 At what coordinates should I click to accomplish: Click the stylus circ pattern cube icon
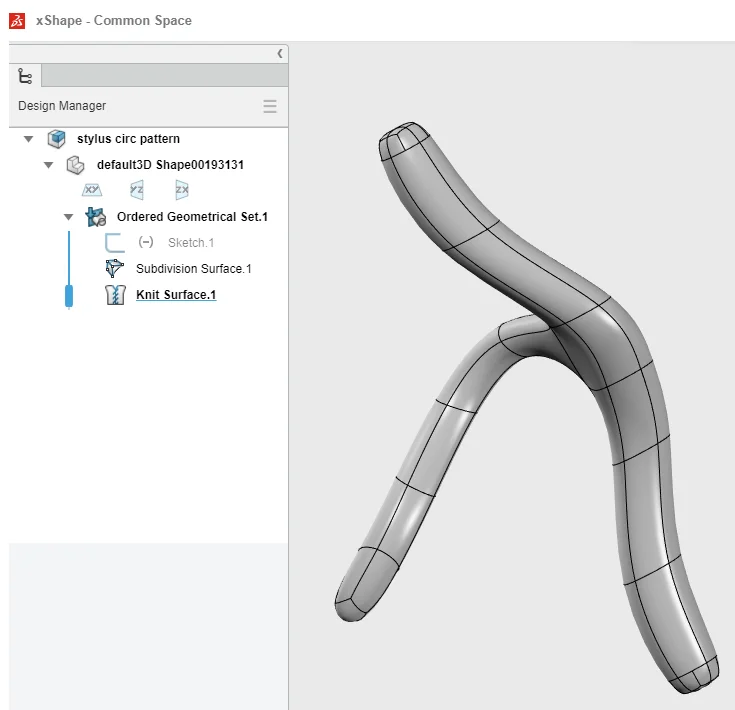tap(56, 139)
